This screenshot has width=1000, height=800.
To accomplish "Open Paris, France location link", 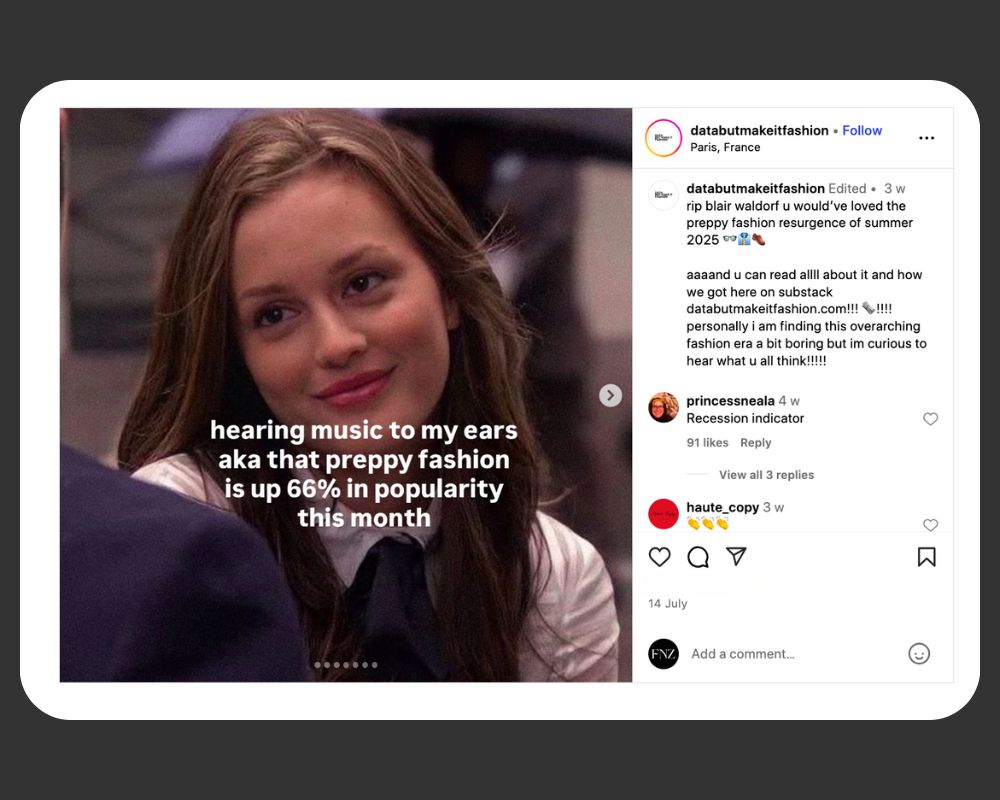I will click(725, 147).
